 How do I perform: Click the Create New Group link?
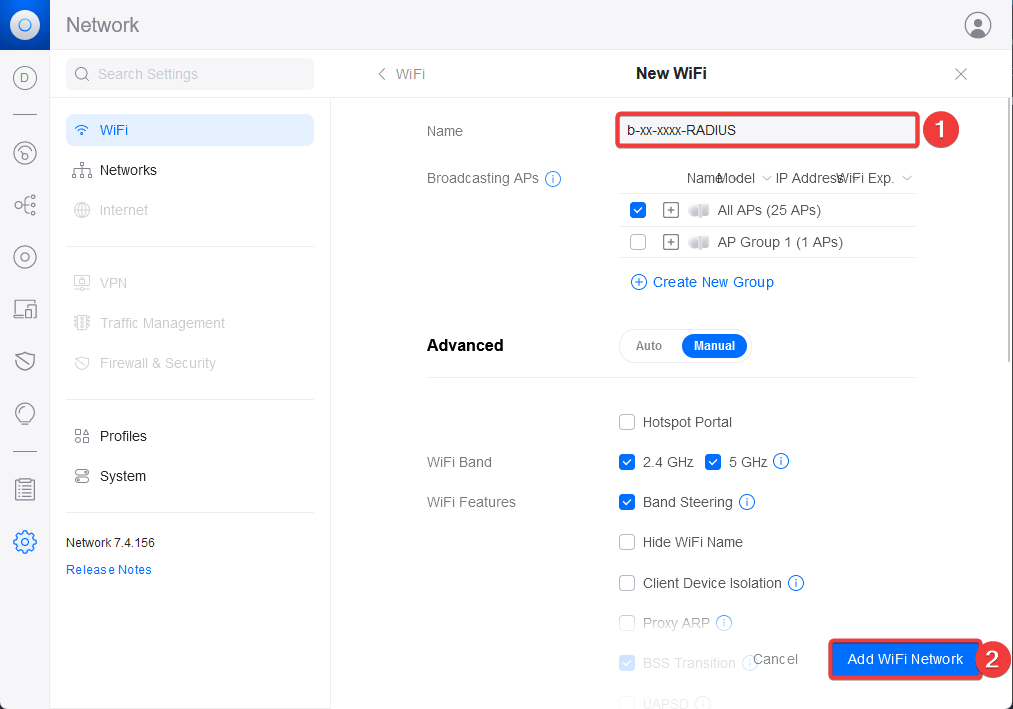[713, 282]
